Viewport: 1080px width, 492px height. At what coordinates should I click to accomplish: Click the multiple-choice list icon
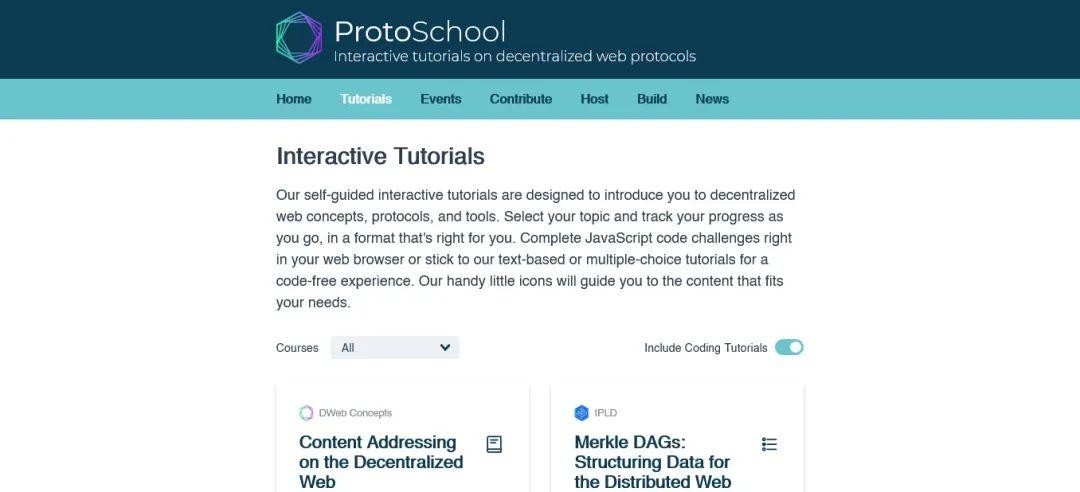click(769, 444)
